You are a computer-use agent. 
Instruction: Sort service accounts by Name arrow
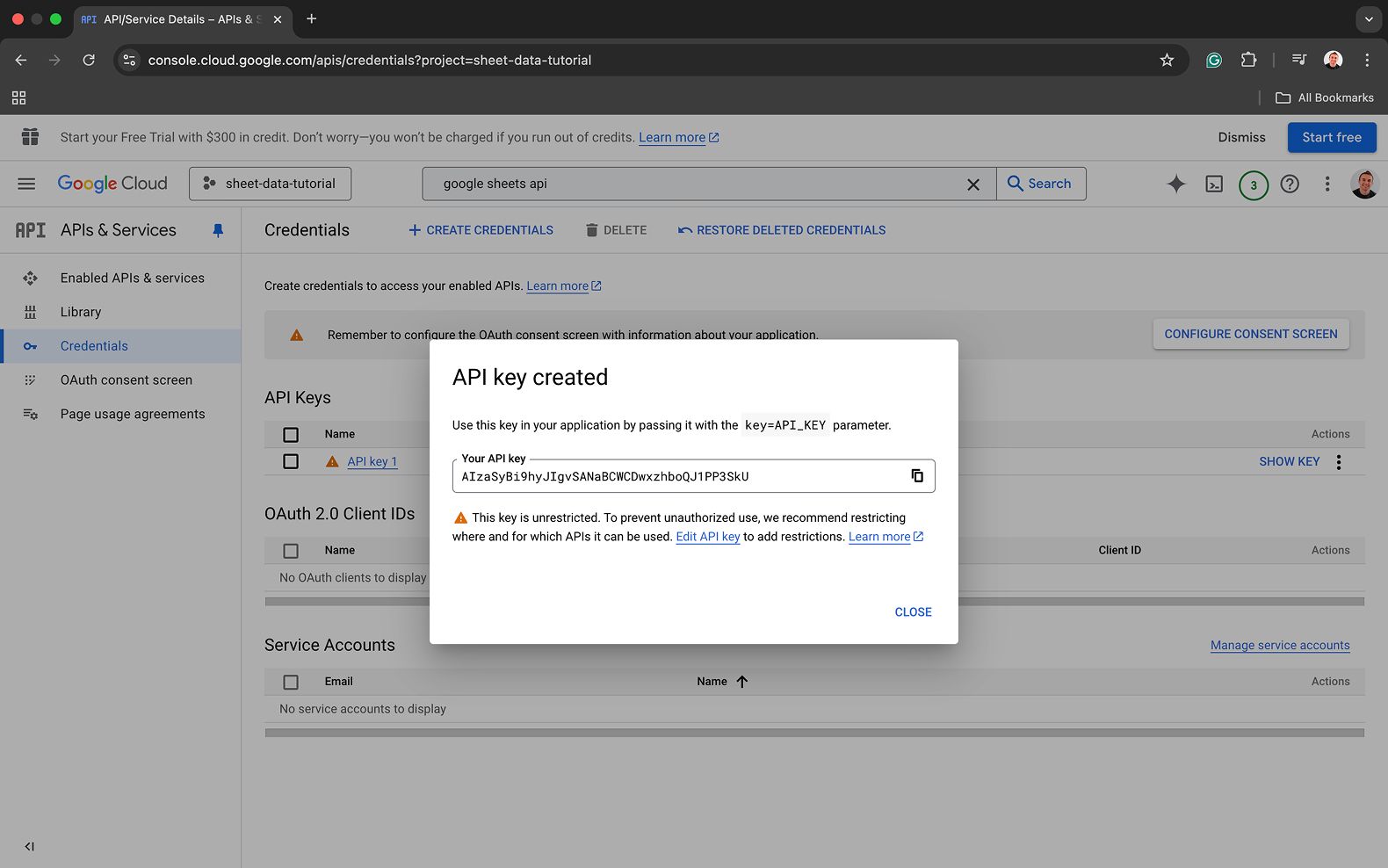click(x=742, y=682)
